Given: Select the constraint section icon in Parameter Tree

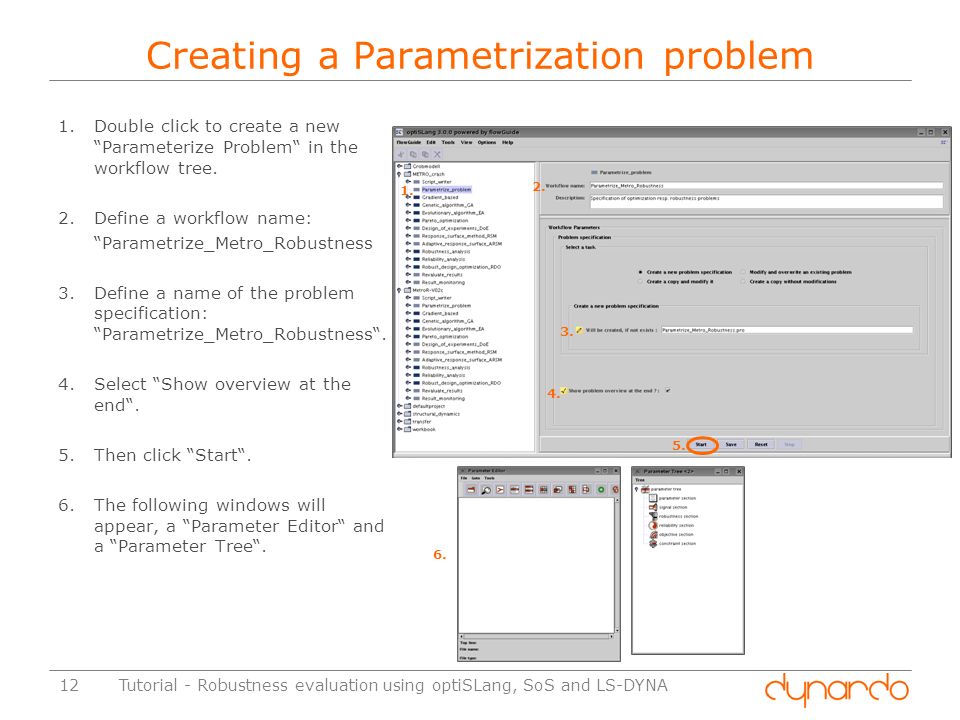Looking at the screenshot, I should 653,544.
